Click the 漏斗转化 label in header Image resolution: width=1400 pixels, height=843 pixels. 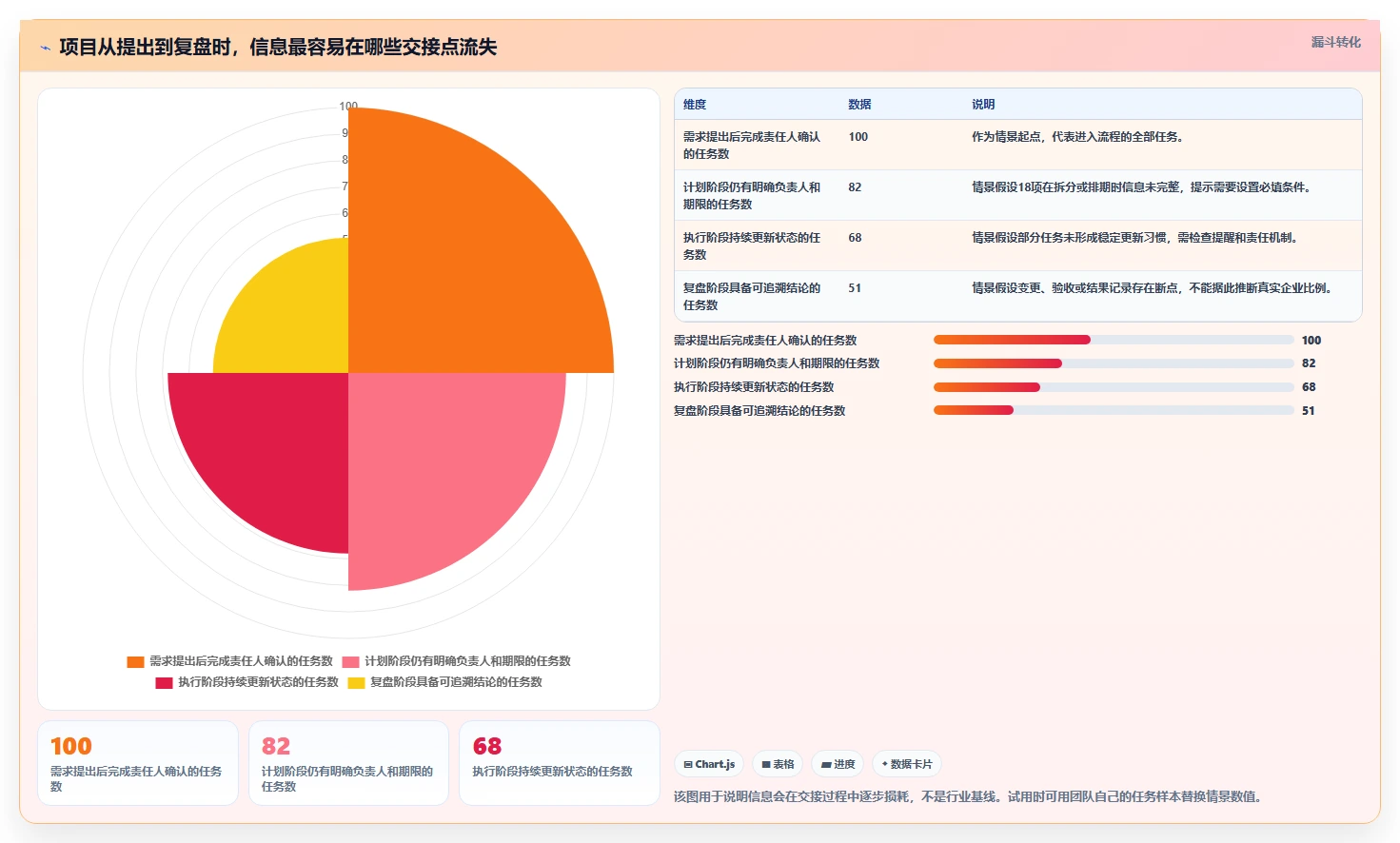(x=1335, y=42)
